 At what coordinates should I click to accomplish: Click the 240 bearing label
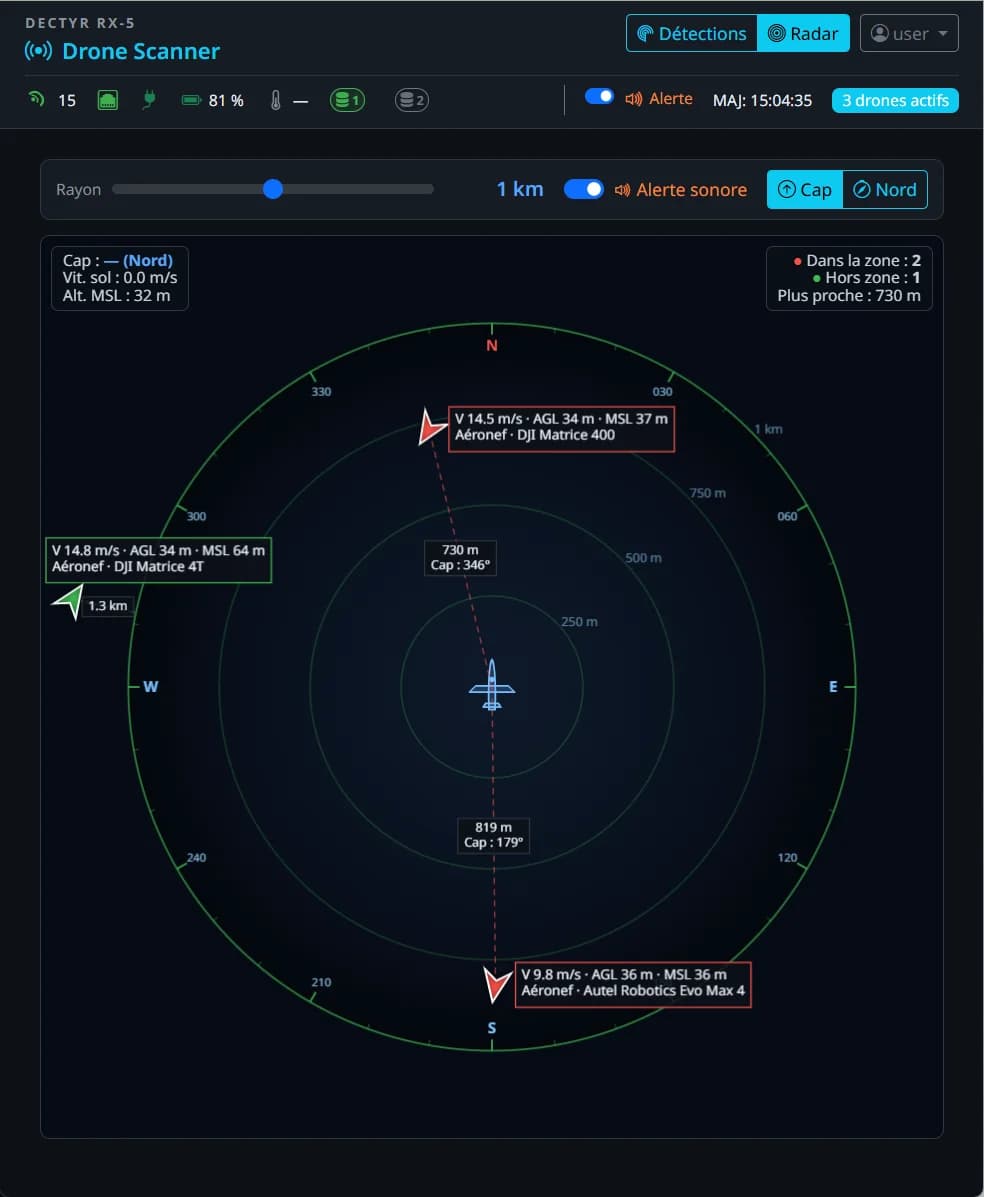[x=196, y=858]
